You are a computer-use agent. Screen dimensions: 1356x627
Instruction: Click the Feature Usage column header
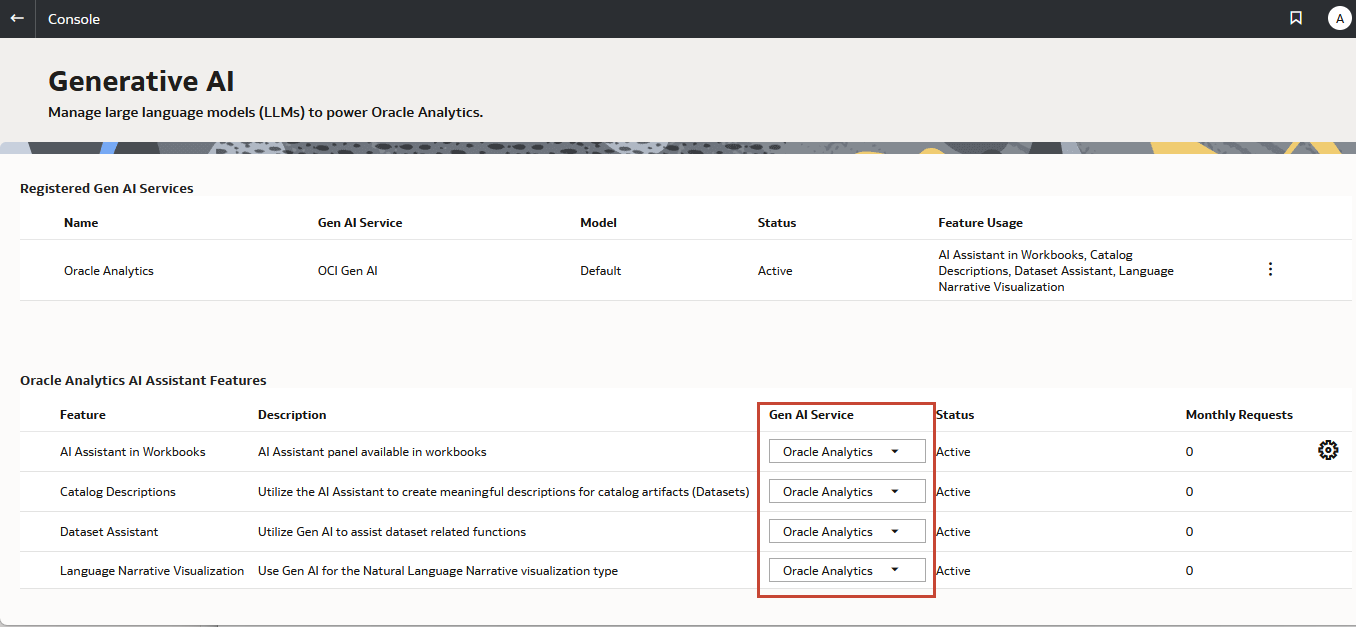click(x=980, y=223)
